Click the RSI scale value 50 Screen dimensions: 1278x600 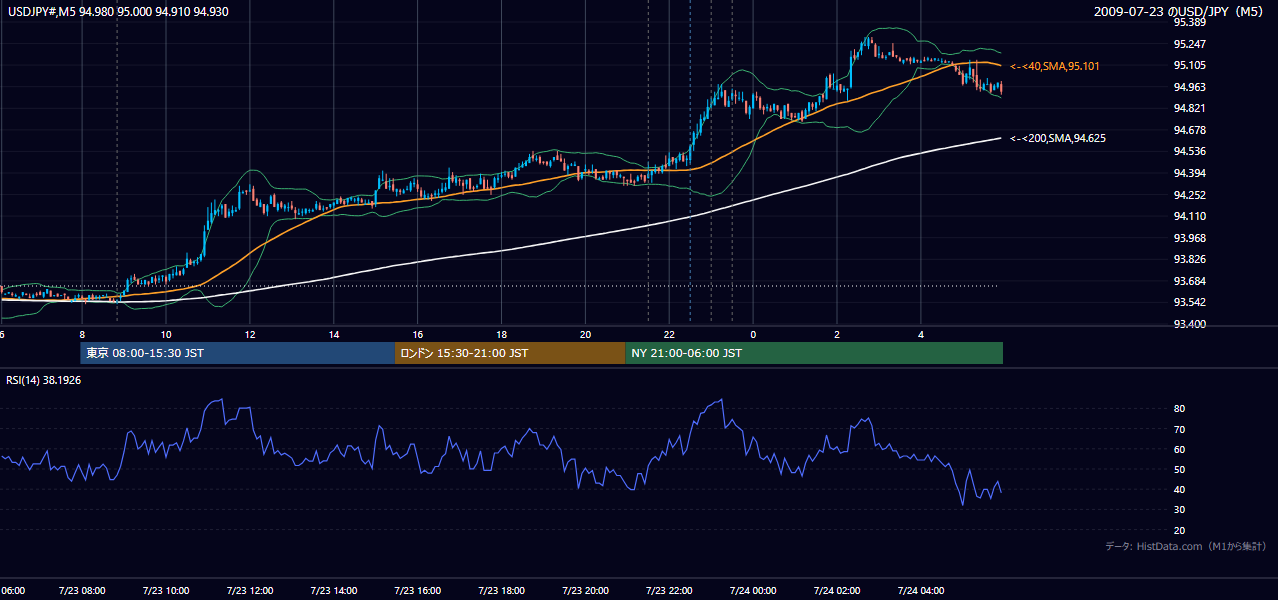tap(1180, 469)
